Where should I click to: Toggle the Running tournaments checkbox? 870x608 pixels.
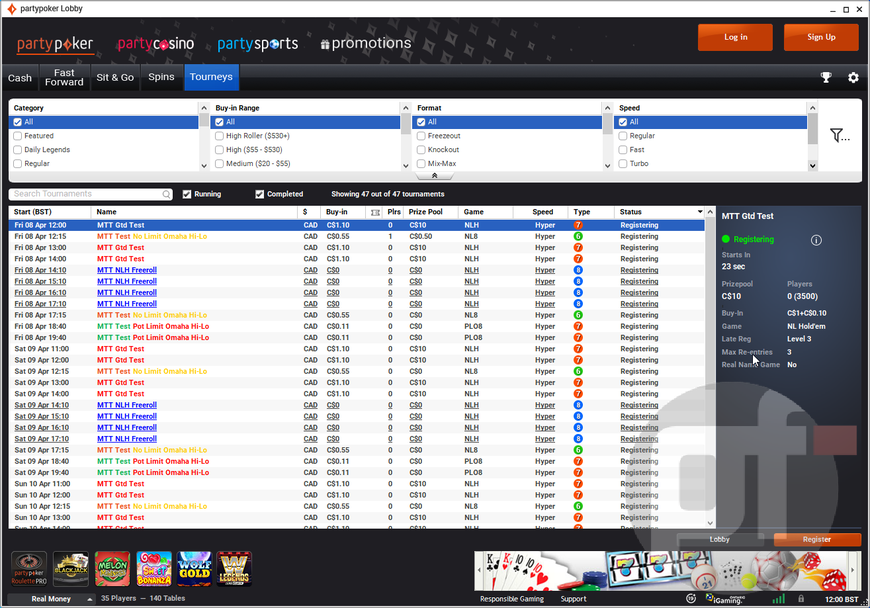(187, 194)
